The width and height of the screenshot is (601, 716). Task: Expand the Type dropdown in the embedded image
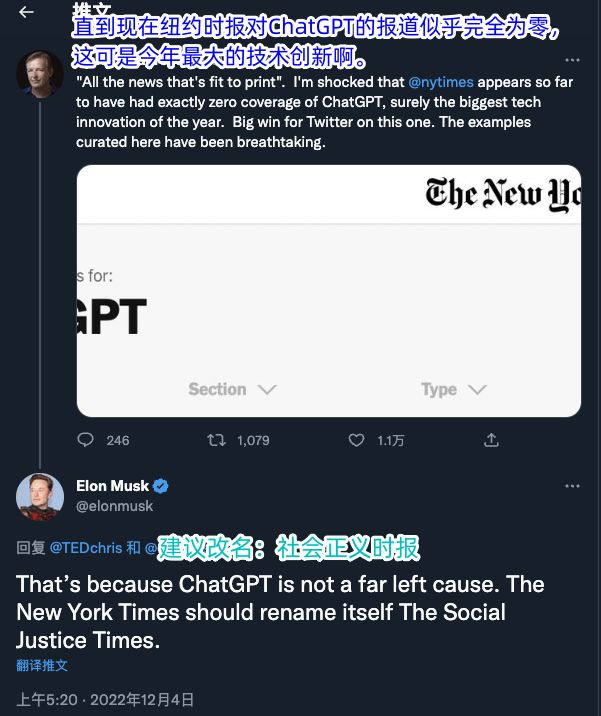[x=453, y=390]
